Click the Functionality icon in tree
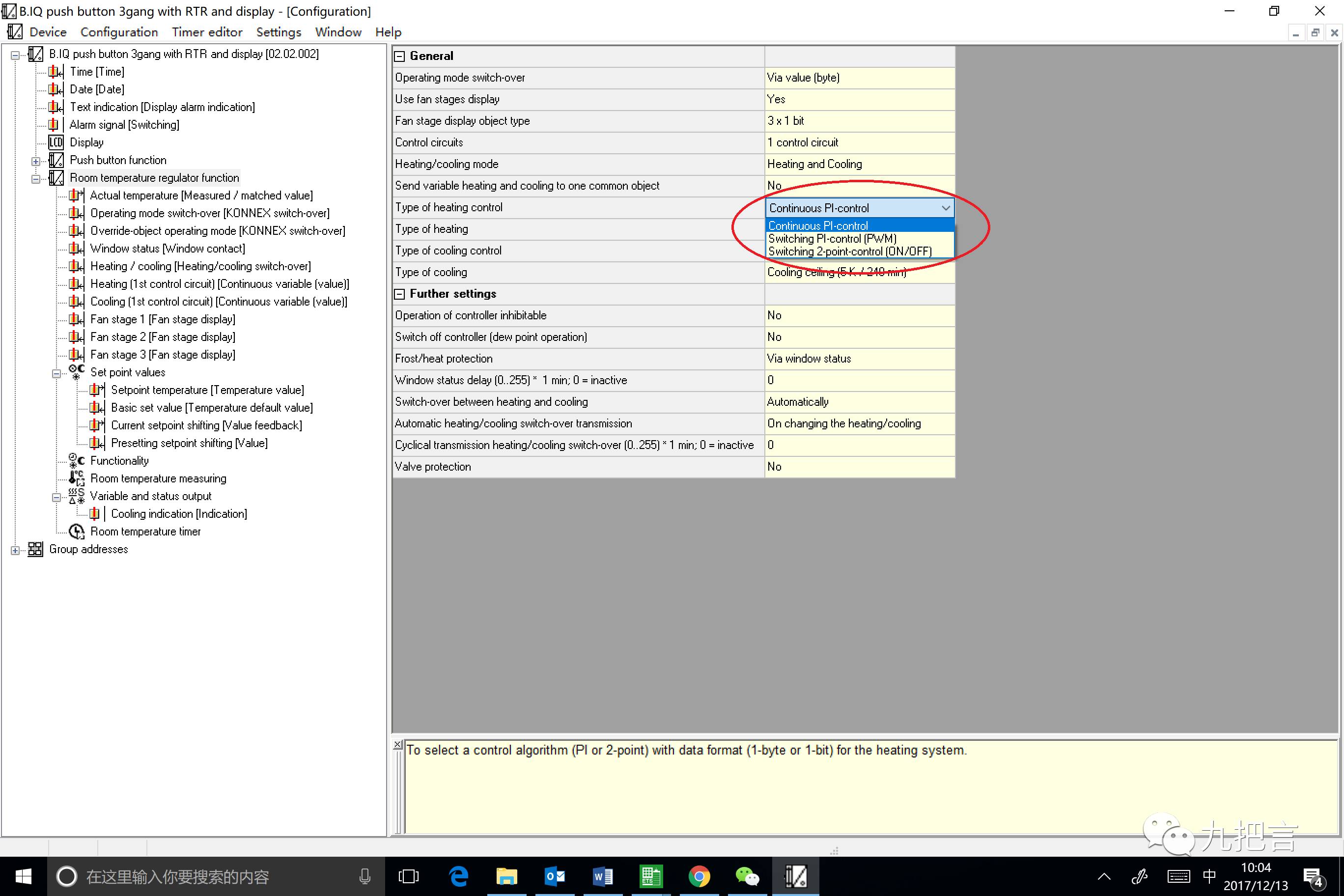1344x896 pixels. 76,461
